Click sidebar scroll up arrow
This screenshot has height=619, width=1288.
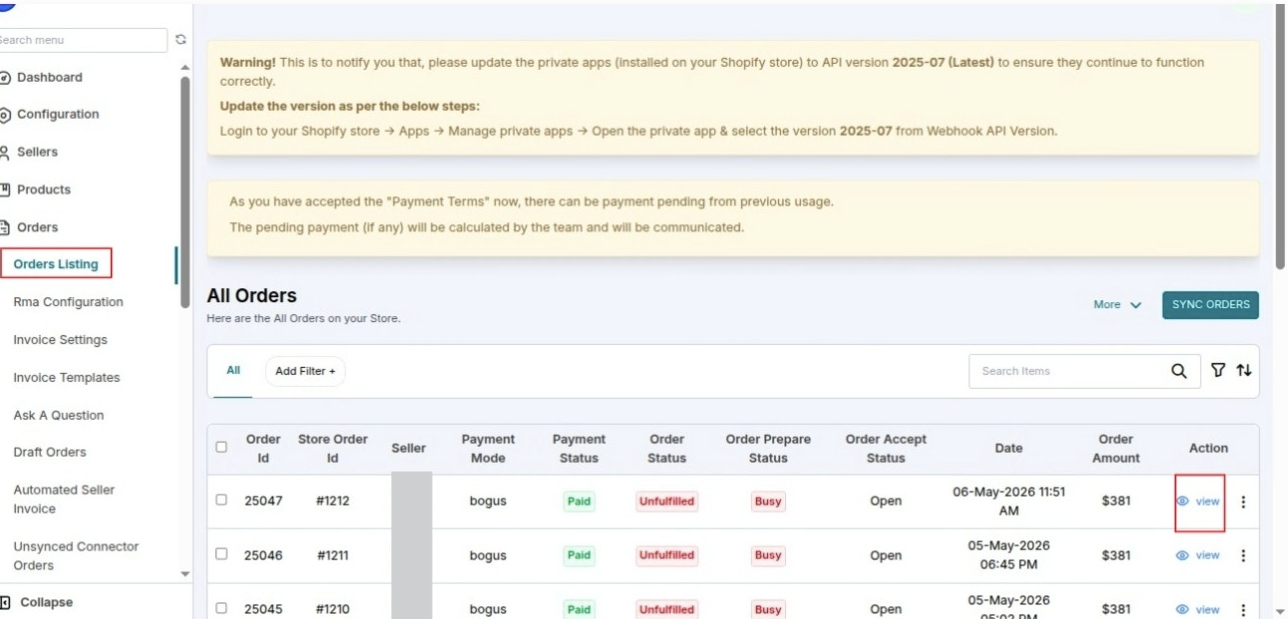tap(184, 68)
